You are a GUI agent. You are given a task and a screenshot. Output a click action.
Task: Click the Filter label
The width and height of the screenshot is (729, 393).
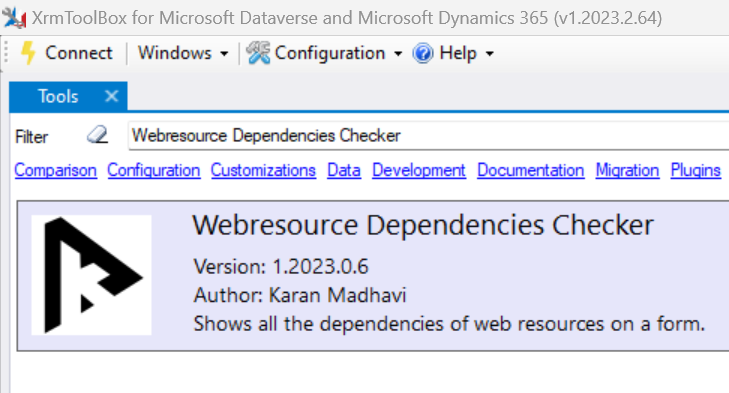[x=31, y=137]
